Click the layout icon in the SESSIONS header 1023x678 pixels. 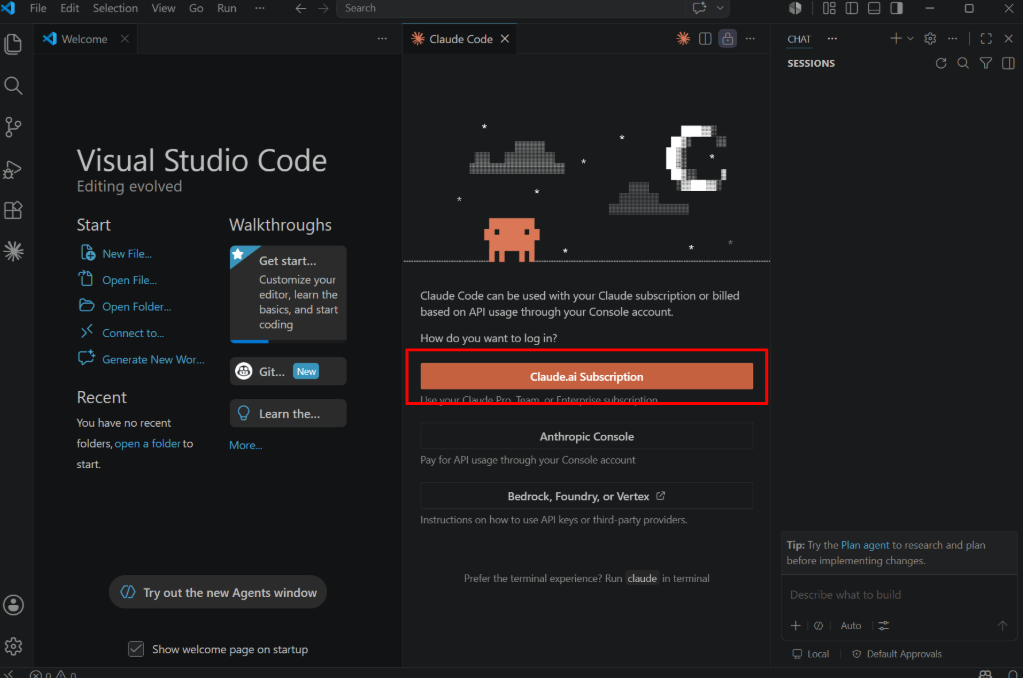click(1008, 63)
